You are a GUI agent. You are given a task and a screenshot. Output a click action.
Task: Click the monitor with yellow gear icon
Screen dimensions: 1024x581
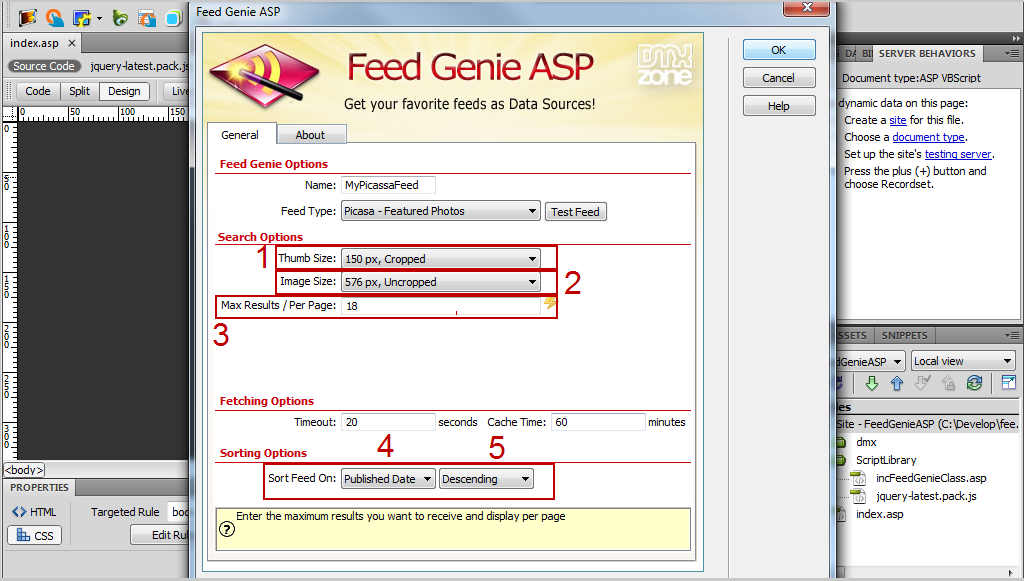[82, 18]
